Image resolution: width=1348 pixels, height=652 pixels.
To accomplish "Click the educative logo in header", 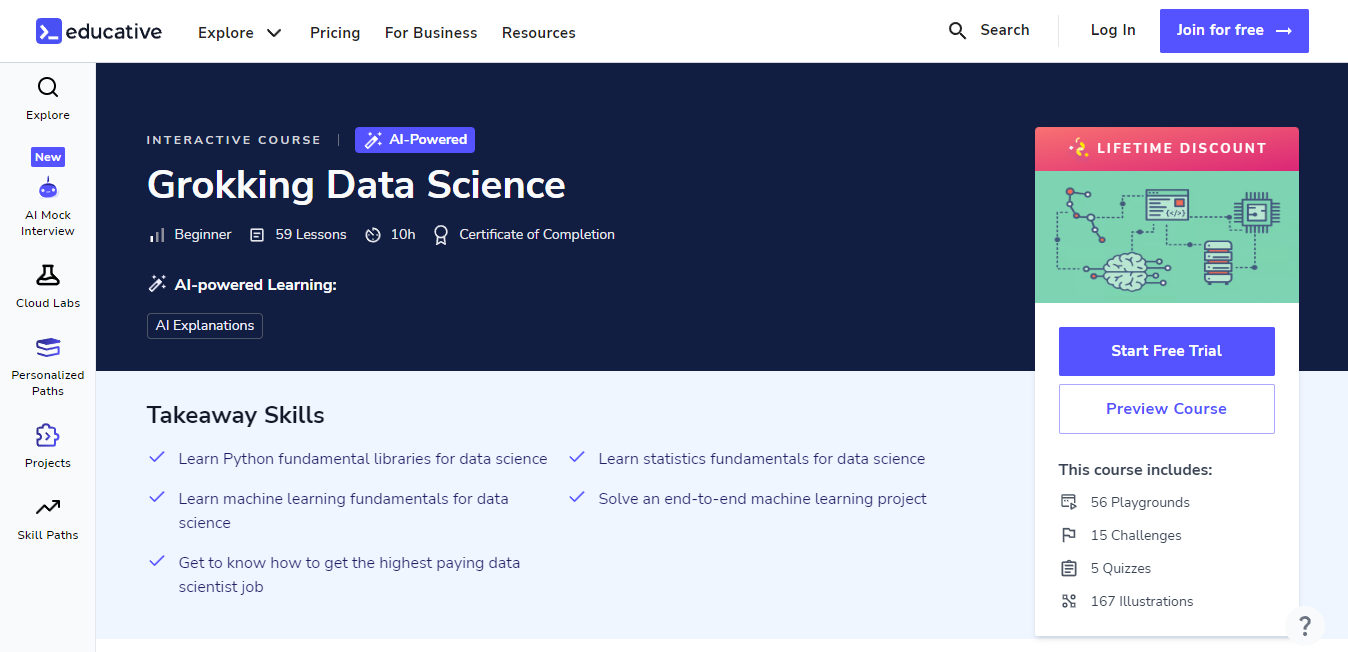I will coord(98,31).
